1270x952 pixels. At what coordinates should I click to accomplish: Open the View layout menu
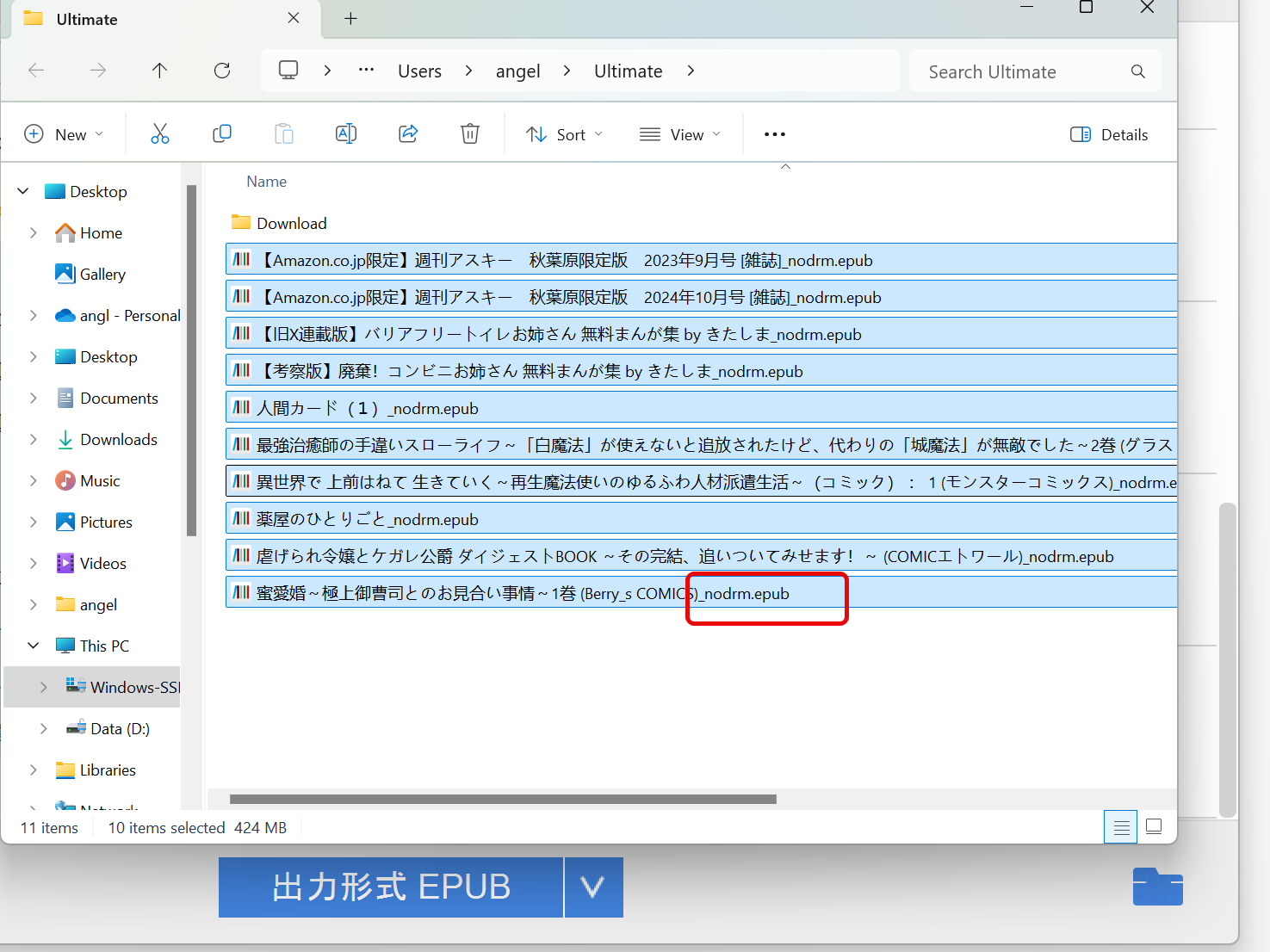coord(680,134)
